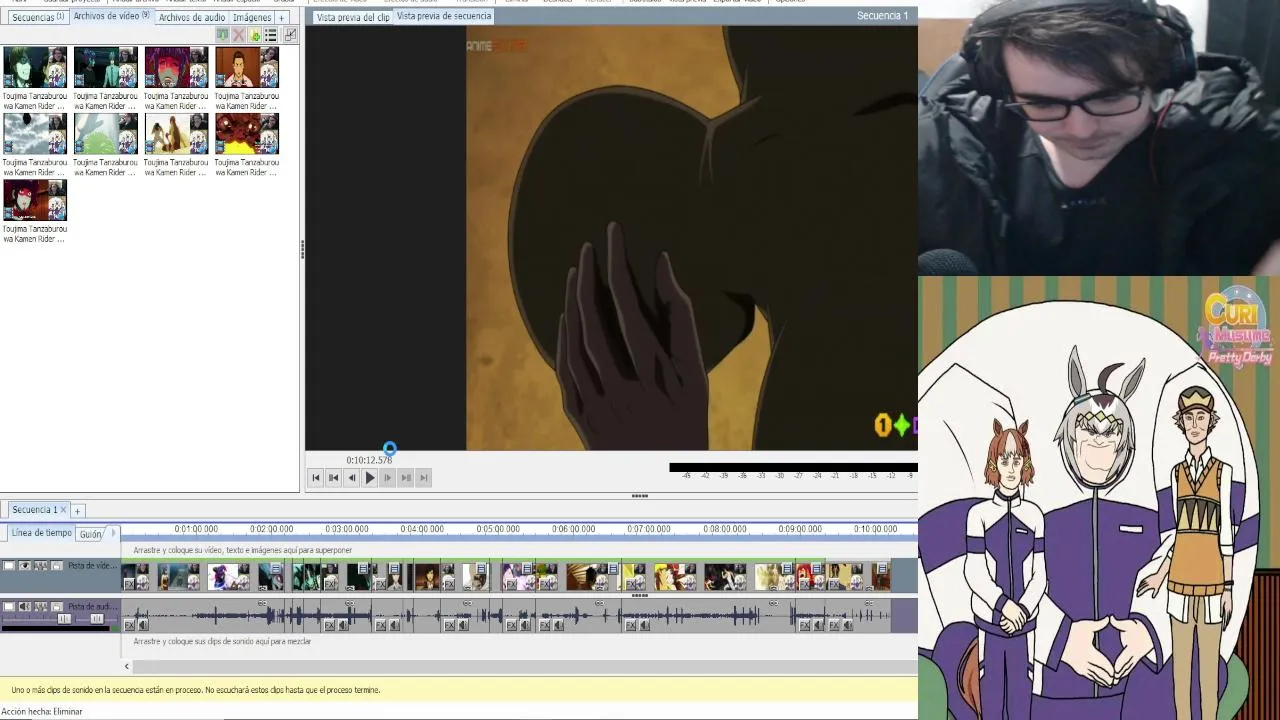Click the green add-to-sequence icon in the bin toolbar

[223, 35]
